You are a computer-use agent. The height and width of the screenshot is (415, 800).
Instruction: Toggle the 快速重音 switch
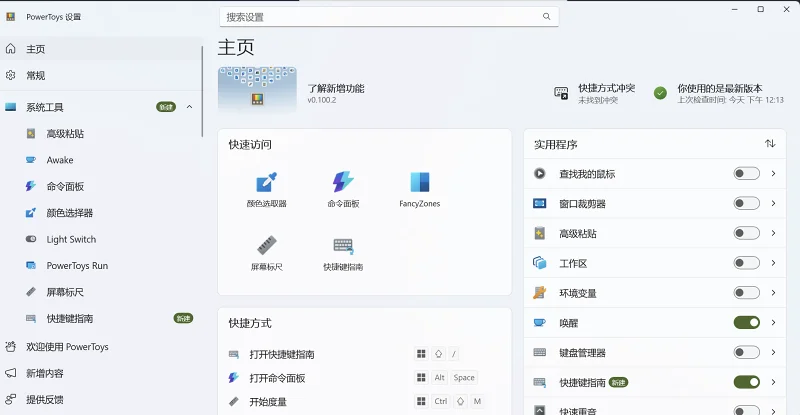pyautogui.click(x=746, y=410)
